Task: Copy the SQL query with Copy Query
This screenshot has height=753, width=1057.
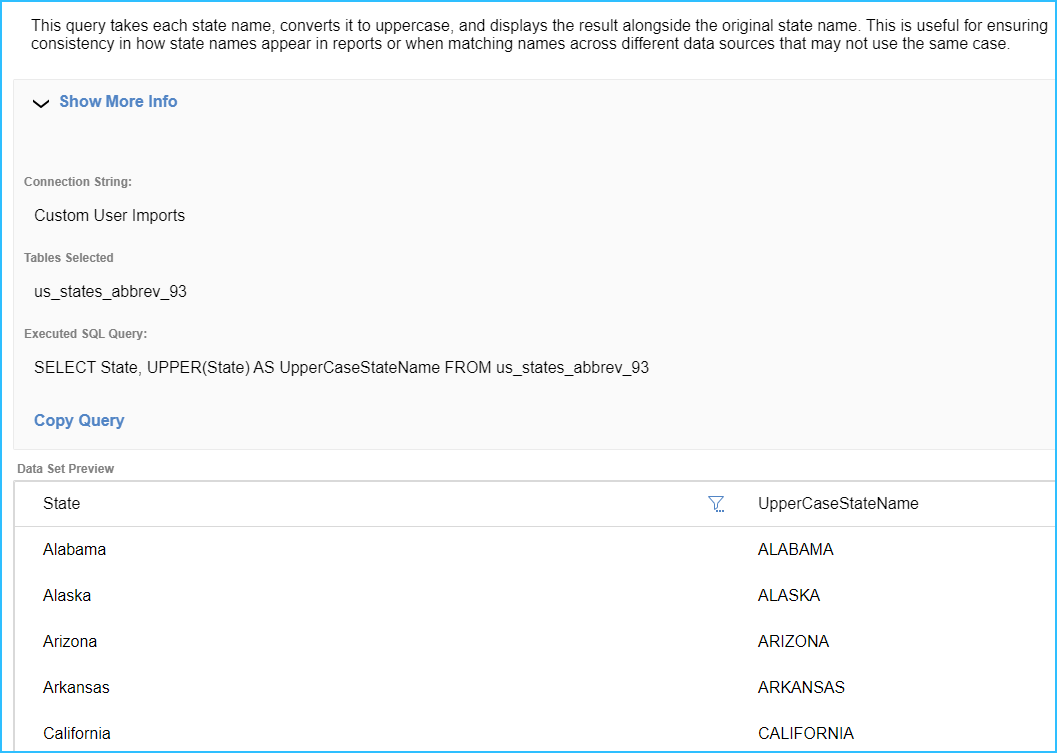Action: pyautogui.click(x=79, y=420)
